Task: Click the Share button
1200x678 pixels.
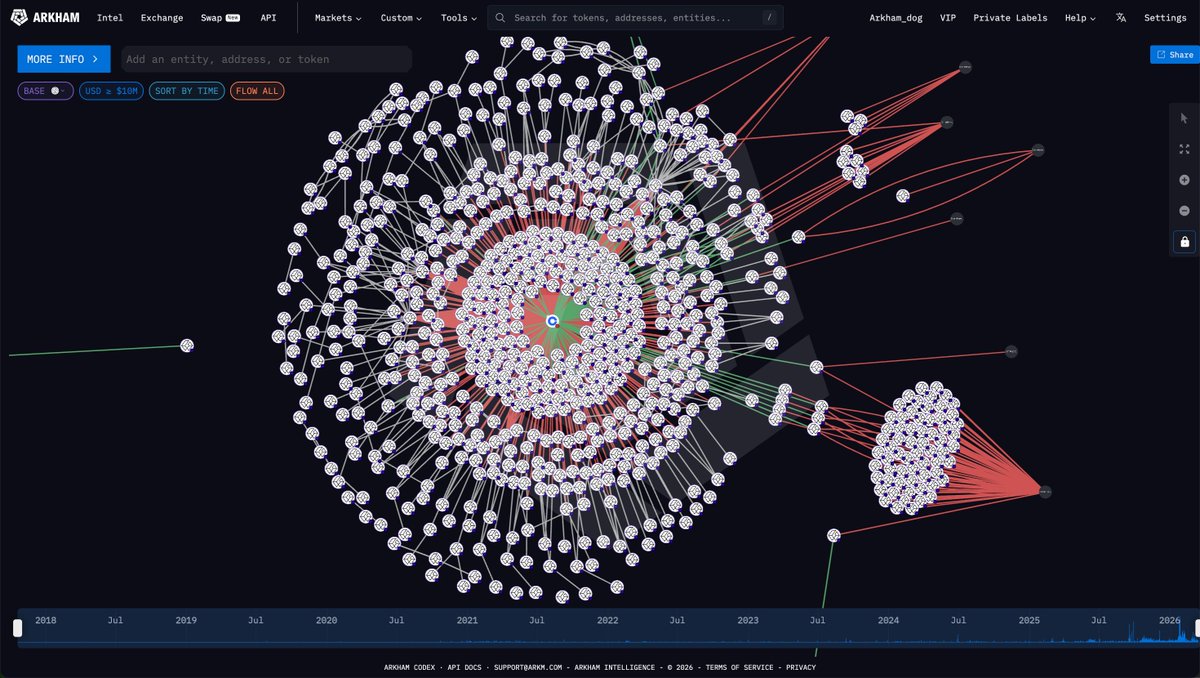Action: 1174,55
